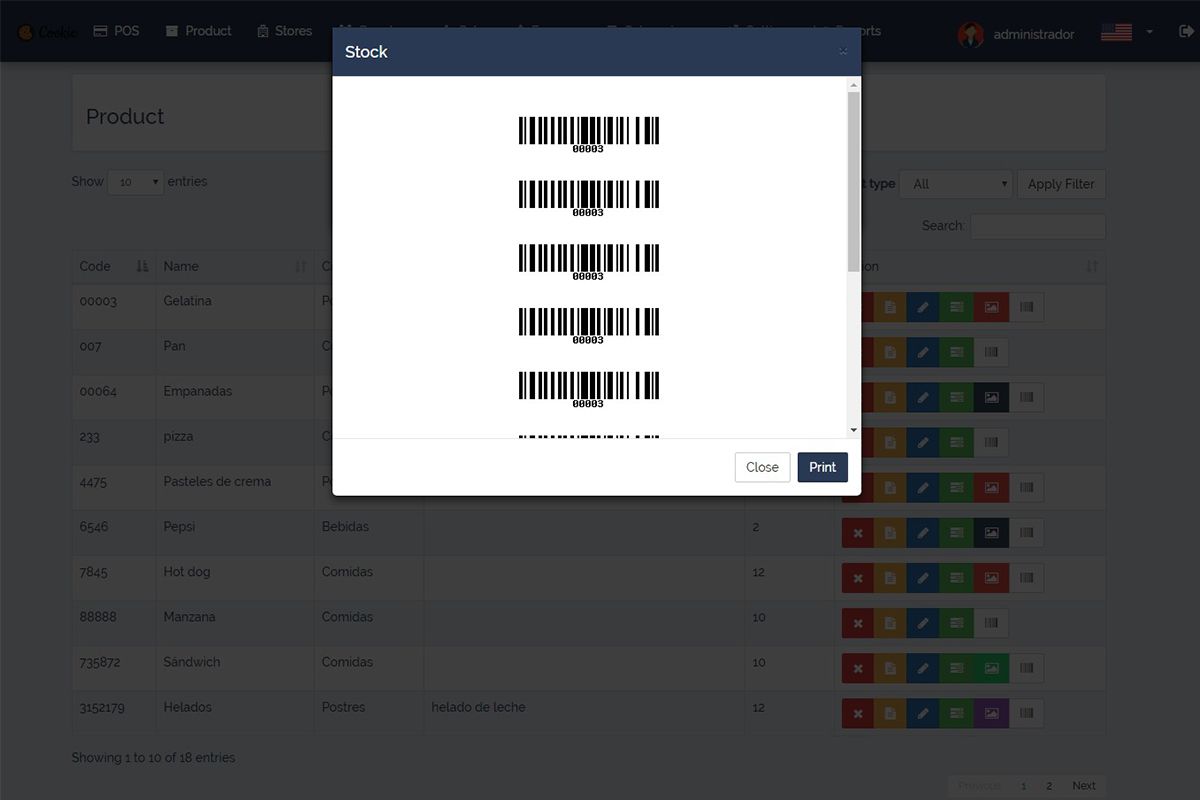Click the edit pencil icon for Pepsi
Viewport: 1200px width, 800px height.
[x=923, y=532]
